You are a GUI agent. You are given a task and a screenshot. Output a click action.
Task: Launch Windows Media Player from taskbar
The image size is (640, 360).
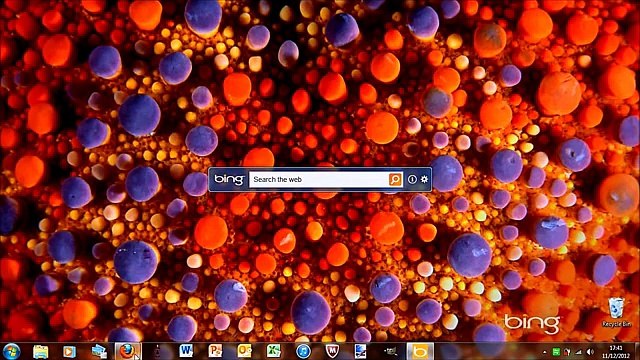(69, 351)
